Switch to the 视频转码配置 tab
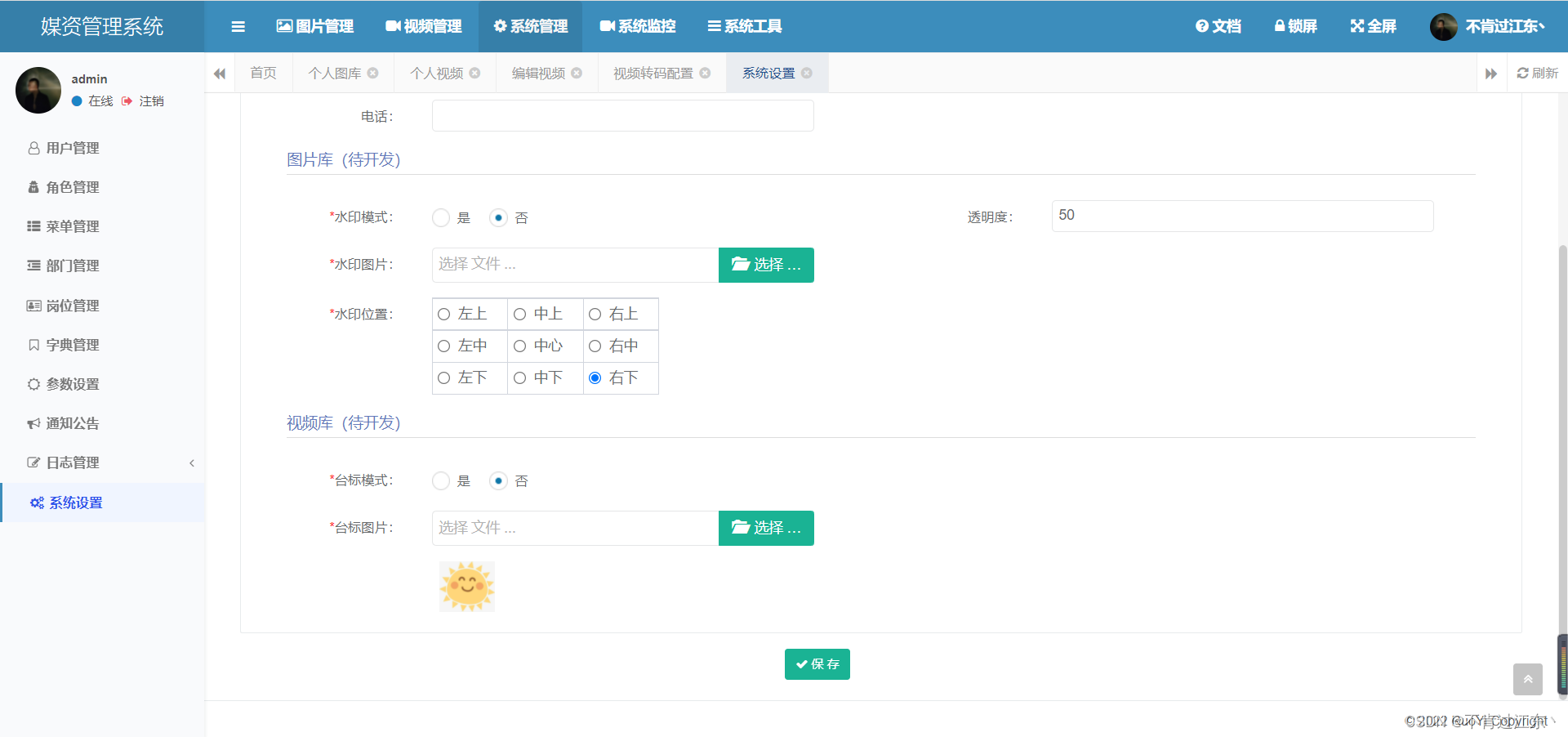Image resolution: width=1568 pixels, height=737 pixels. (x=653, y=74)
